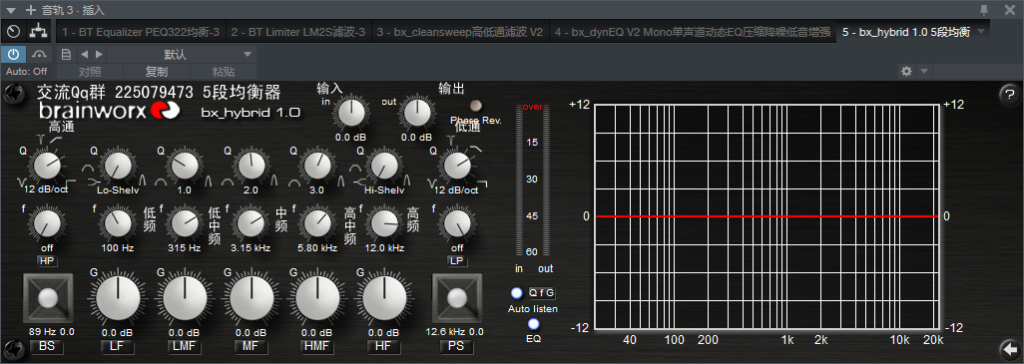Go to the next preset arrow
This screenshot has width=1024, height=364.
(99, 54)
